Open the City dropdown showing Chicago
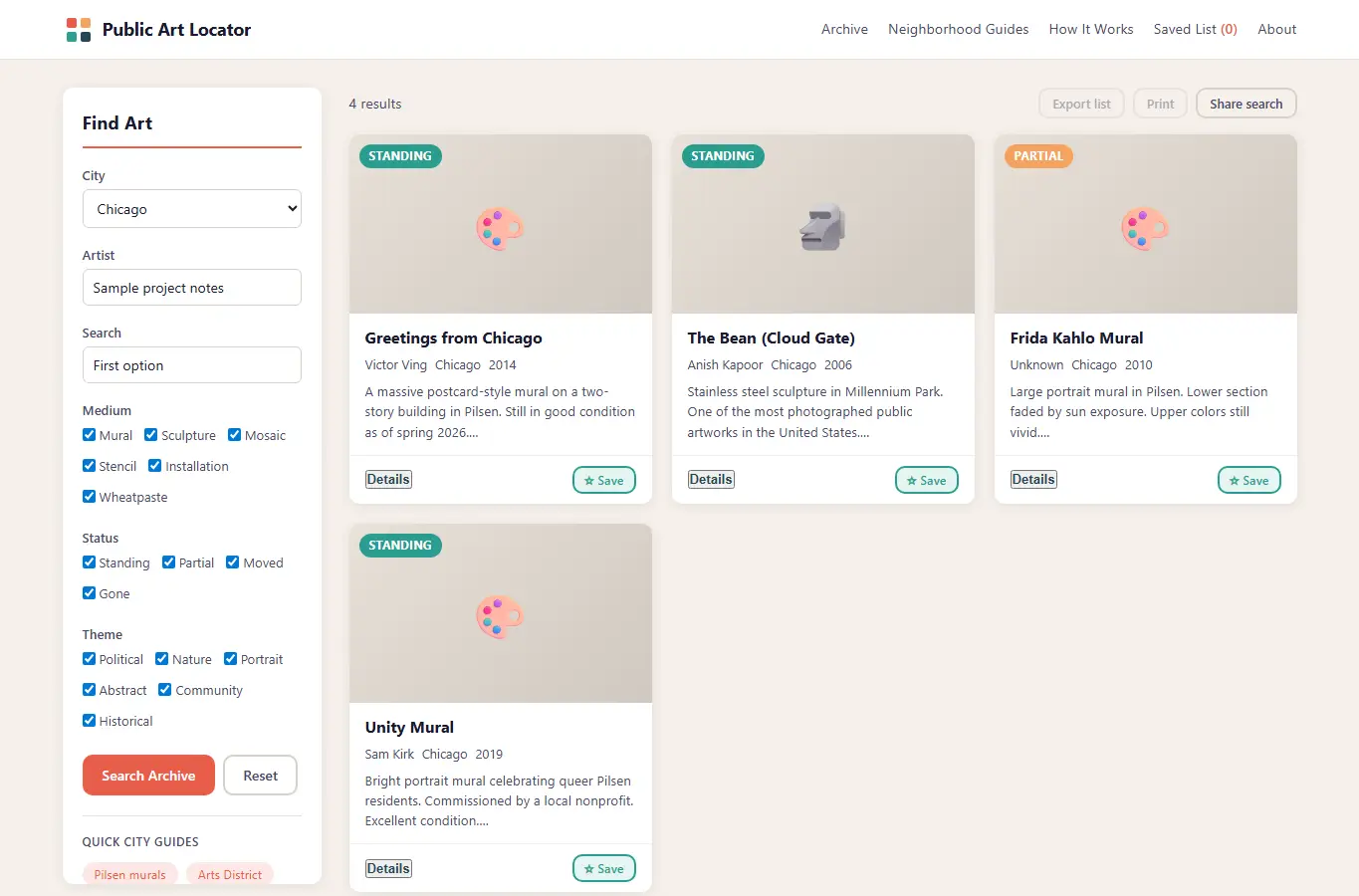Viewport: 1359px width, 896px height. tap(192, 209)
